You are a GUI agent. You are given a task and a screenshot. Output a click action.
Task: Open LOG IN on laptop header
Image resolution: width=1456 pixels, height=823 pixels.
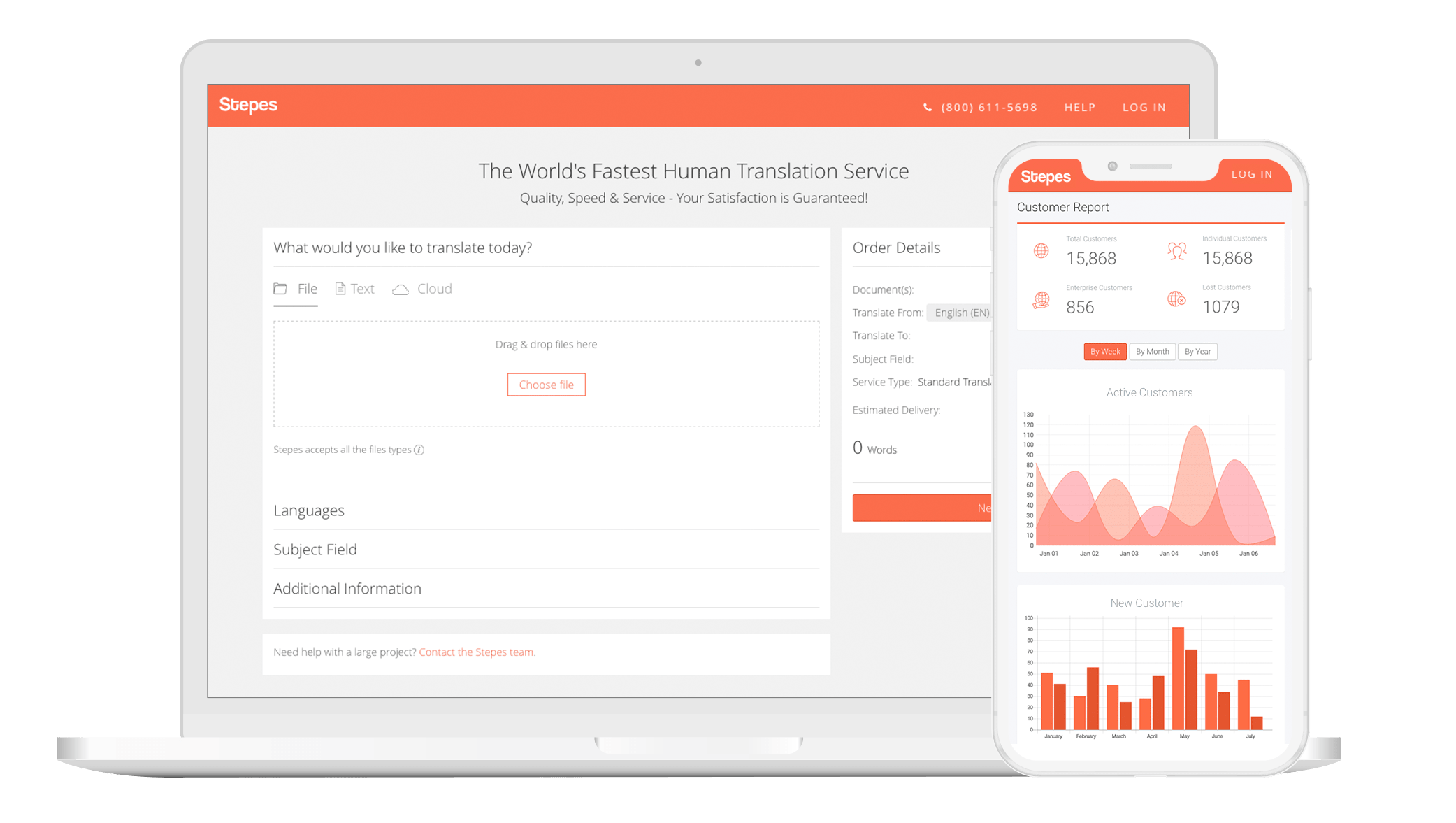[x=1144, y=108]
